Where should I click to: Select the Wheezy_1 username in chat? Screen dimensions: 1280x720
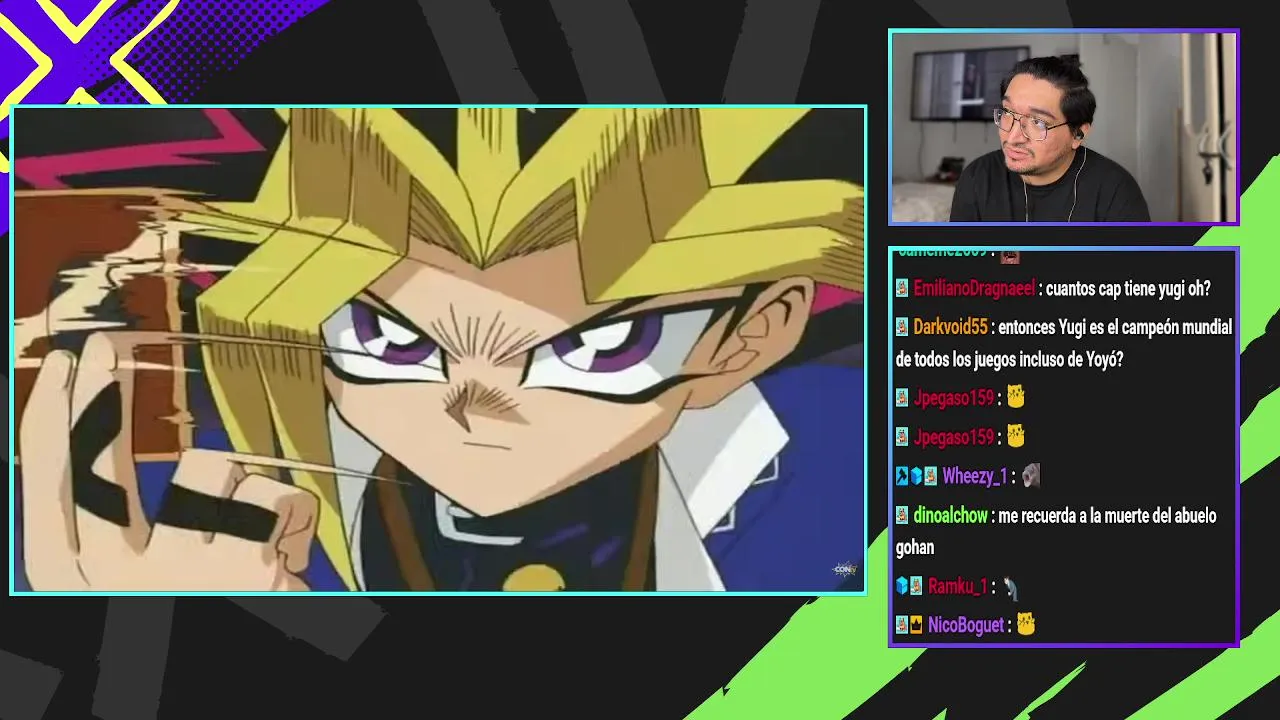(x=975, y=477)
